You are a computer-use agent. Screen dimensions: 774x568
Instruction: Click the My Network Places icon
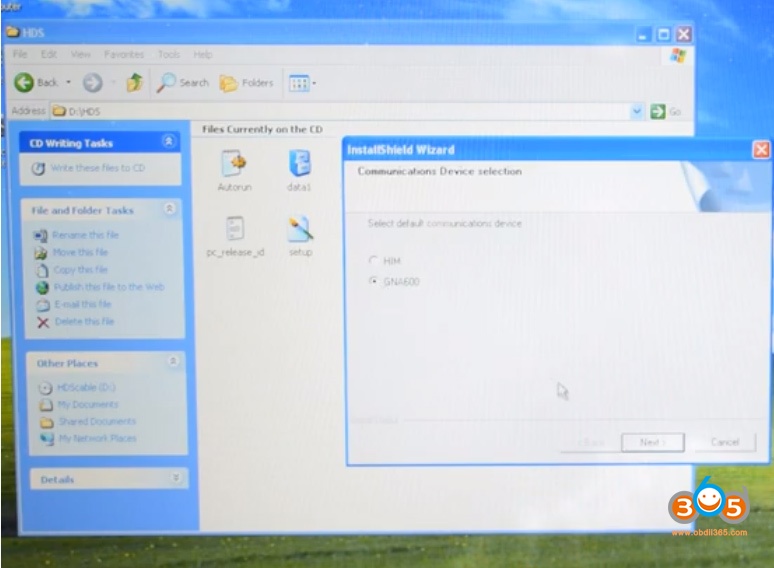coord(47,439)
